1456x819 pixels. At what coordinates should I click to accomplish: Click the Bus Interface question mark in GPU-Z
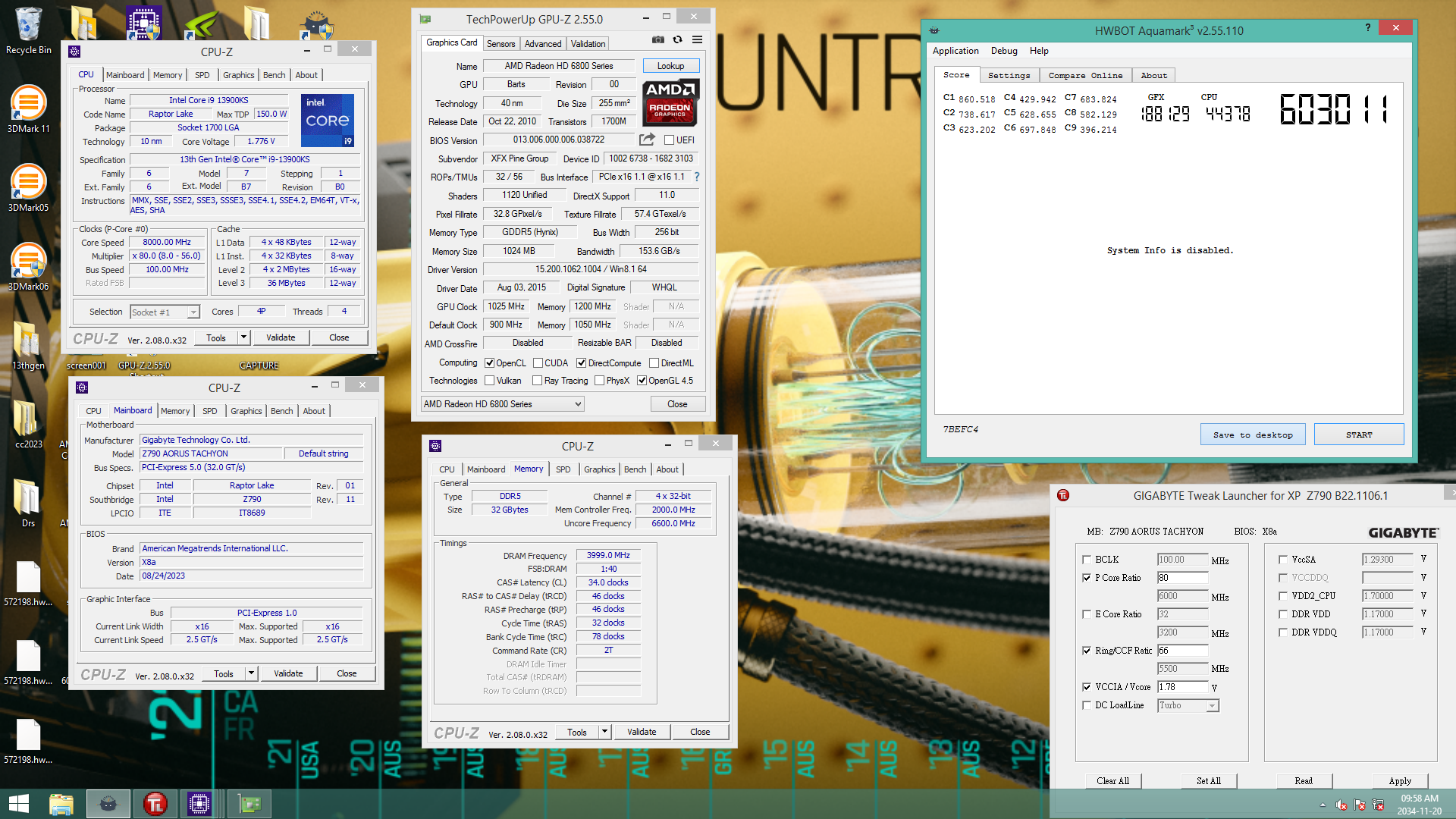click(696, 177)
